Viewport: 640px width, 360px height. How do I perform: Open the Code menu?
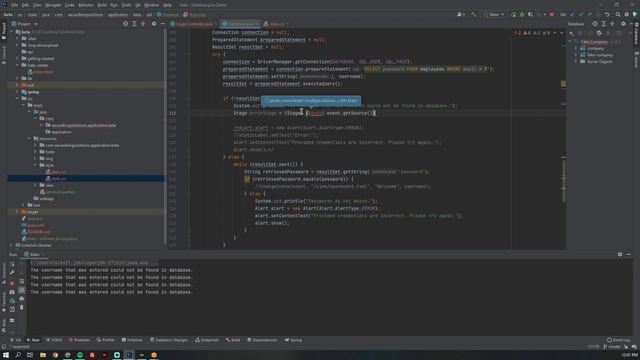(x=70, y=5)
